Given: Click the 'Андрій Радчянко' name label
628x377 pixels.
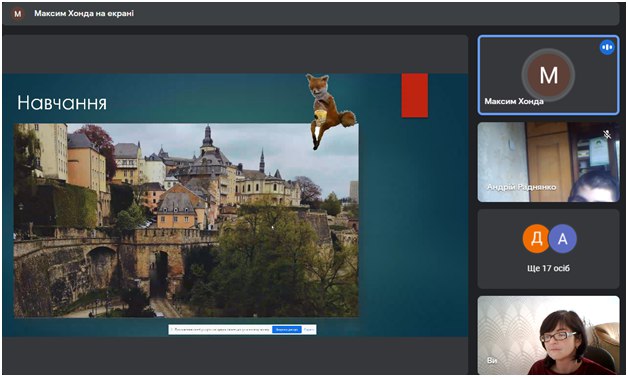Looking at the screenshot, I should click(521, 187).
